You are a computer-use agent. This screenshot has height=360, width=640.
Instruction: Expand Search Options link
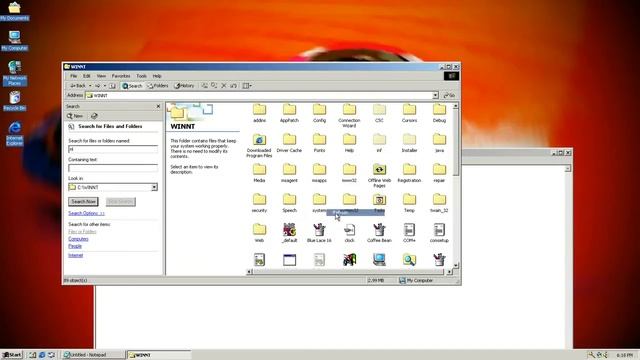click(87, 213)
